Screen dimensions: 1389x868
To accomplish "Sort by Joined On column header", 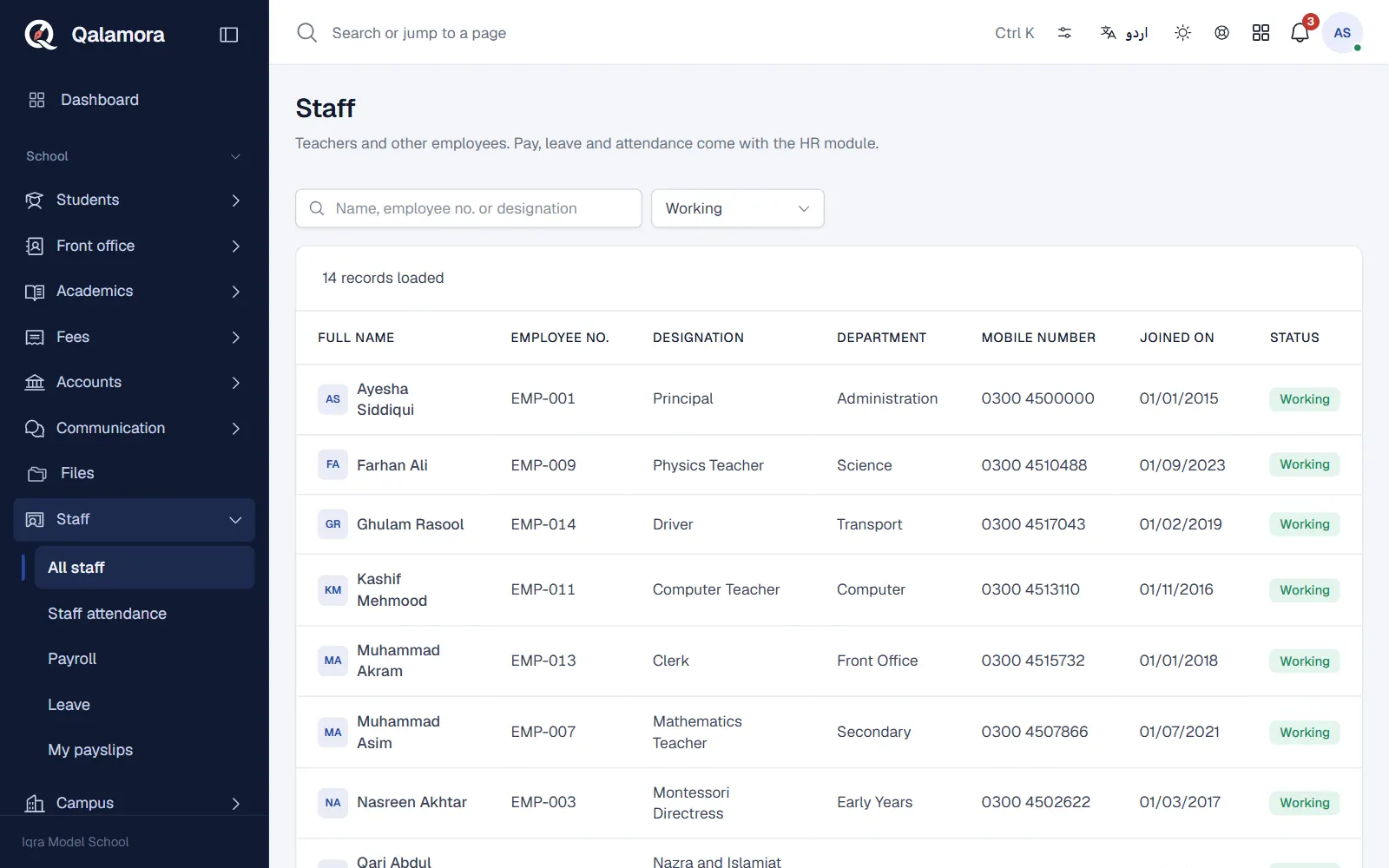I will tap(1176, 338).
